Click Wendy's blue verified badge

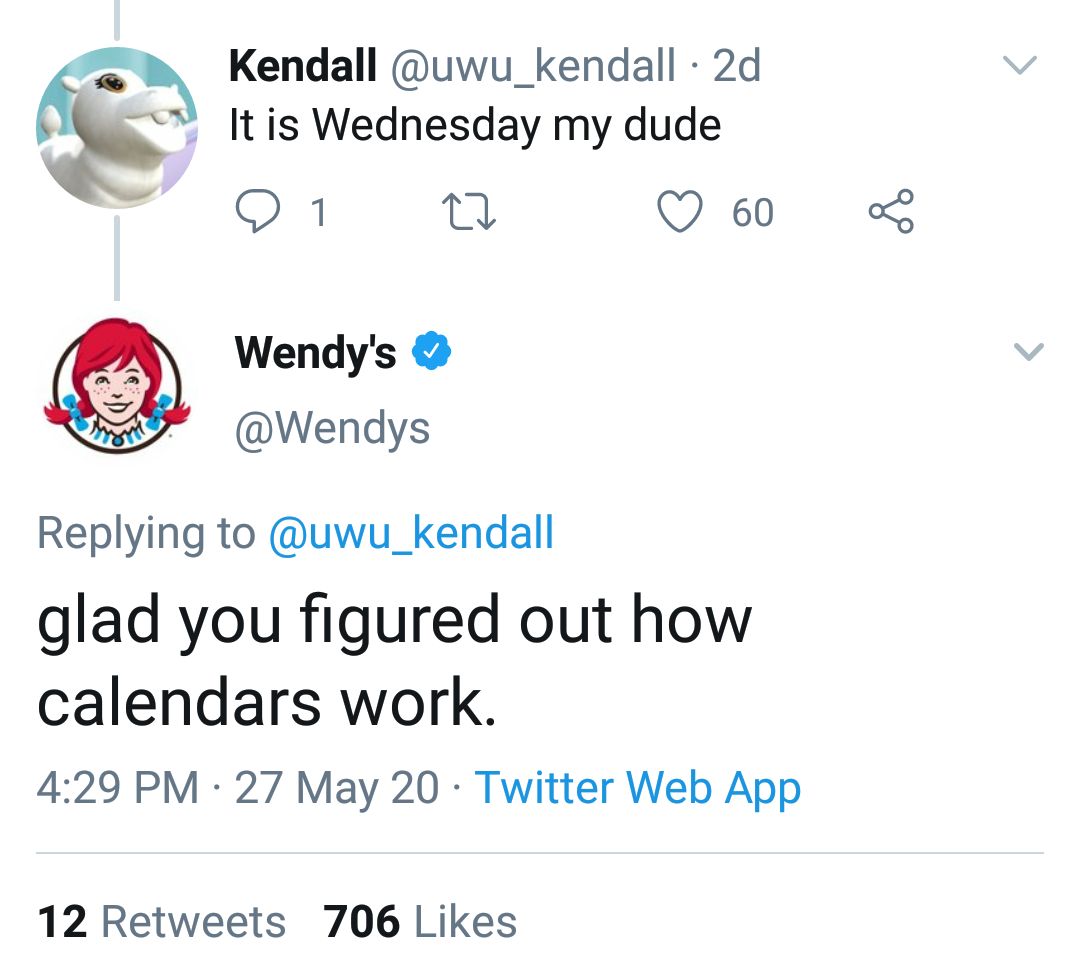pyautogui.click(x=434, y=351)
